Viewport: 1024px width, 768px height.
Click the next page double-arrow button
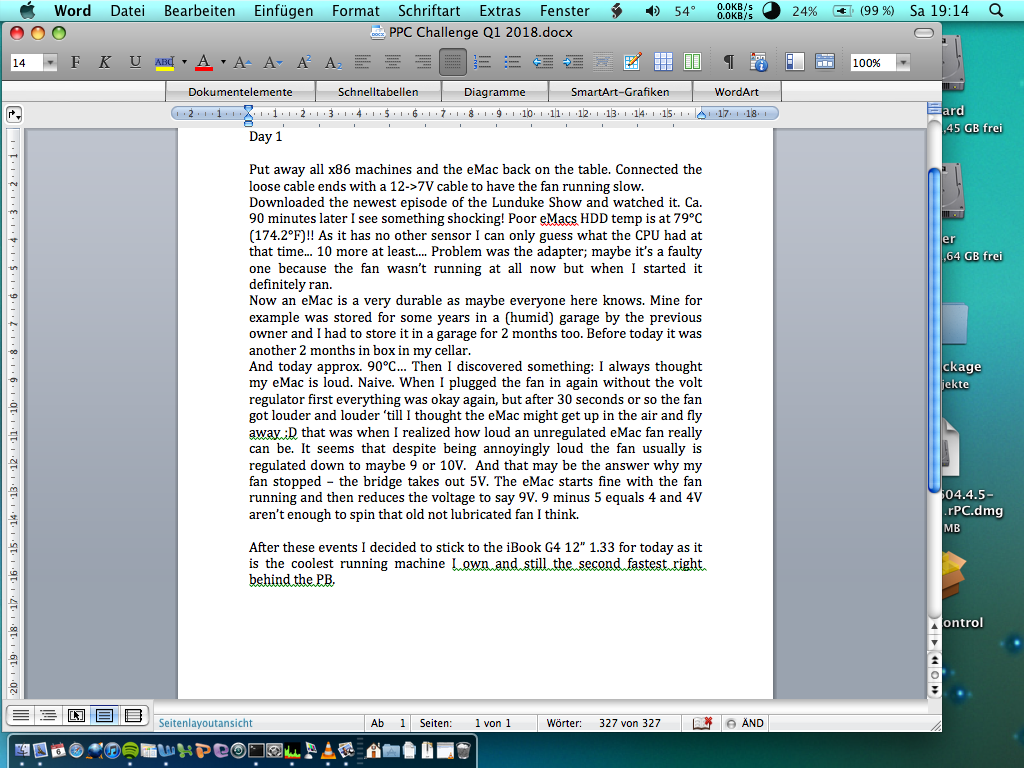pyautogui.click(x=935, y=690)
